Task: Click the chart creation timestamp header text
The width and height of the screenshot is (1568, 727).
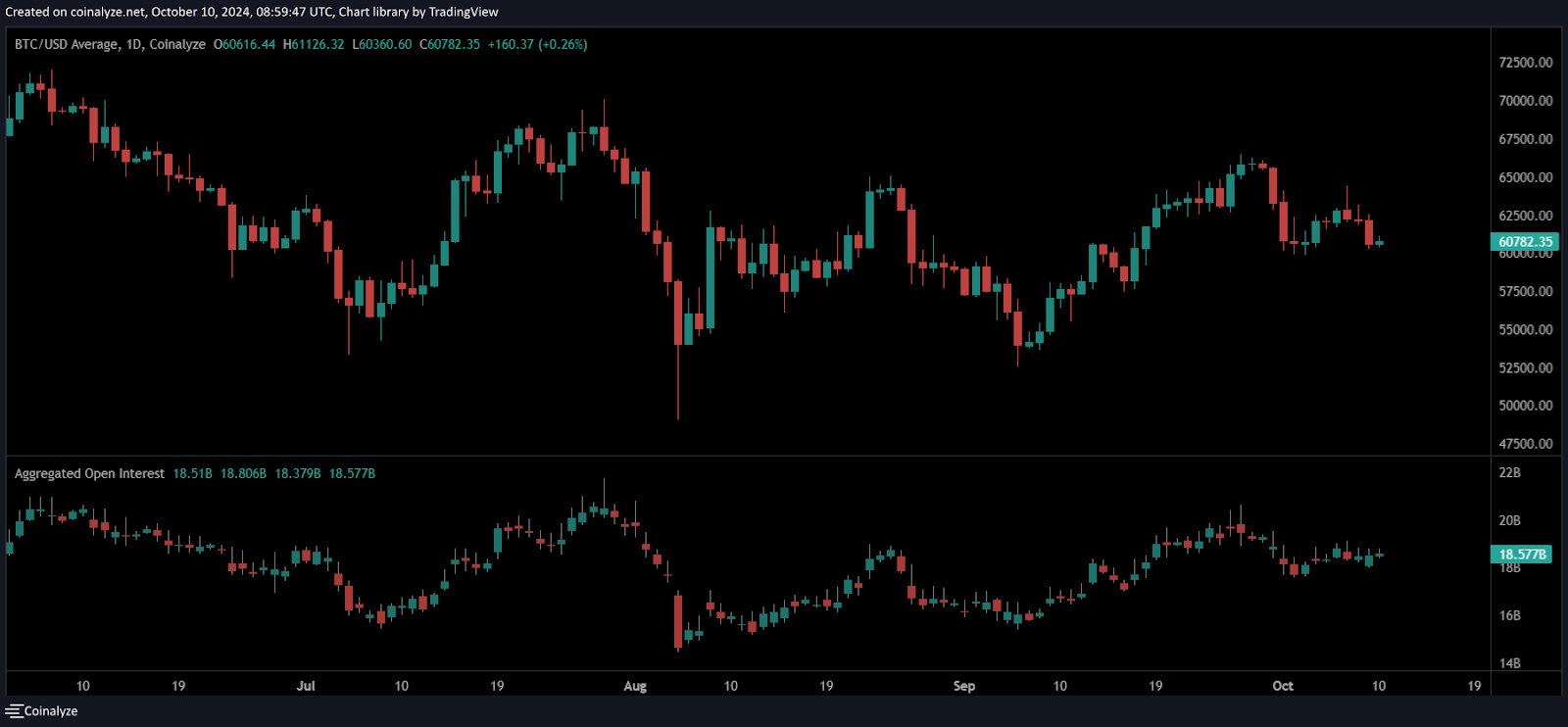Action: [252, 12]
